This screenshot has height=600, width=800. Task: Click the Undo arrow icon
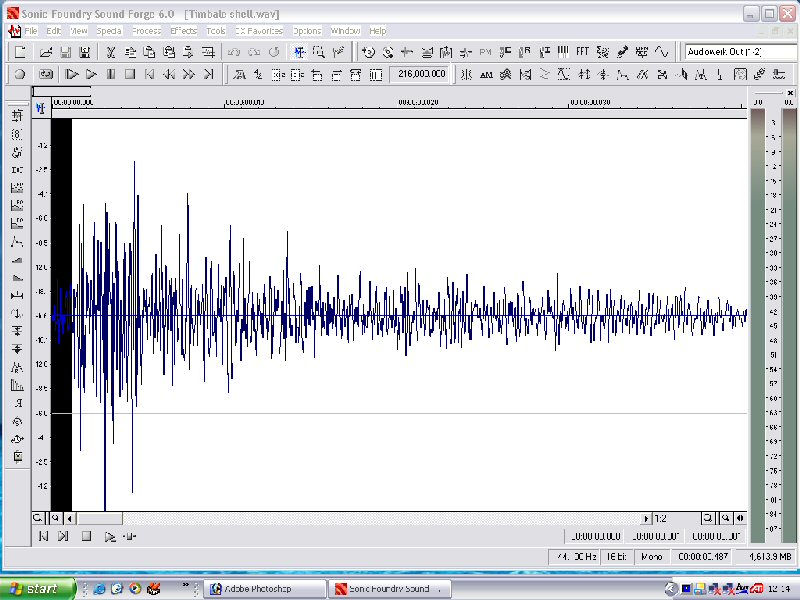point(234,52)
